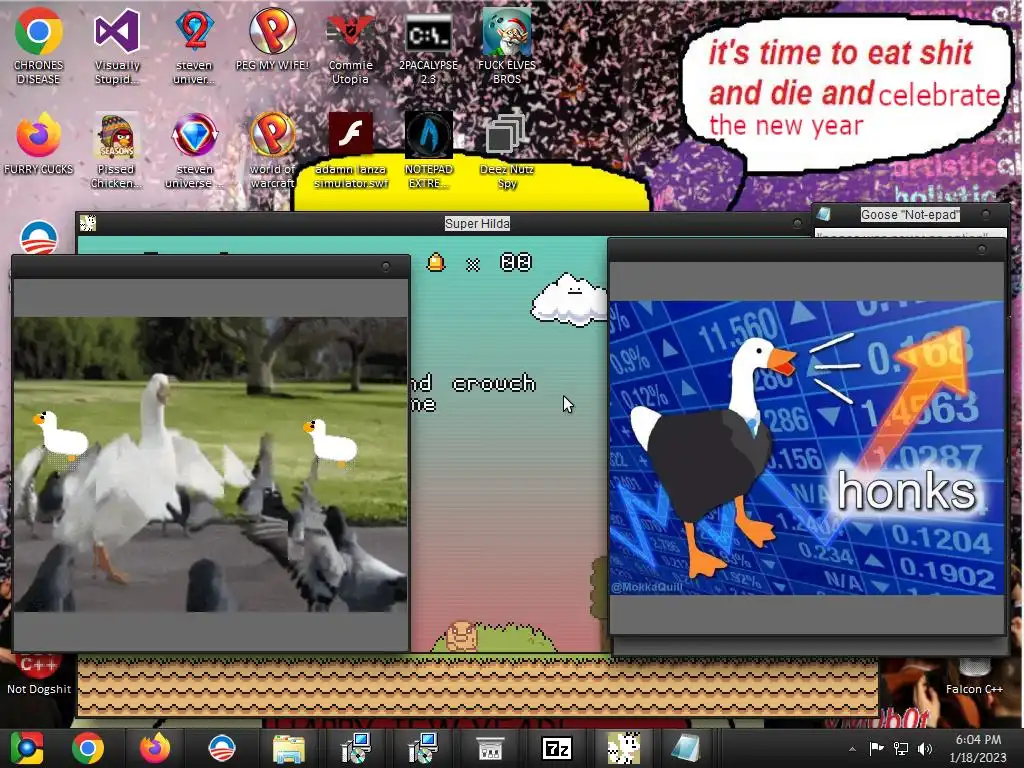Click the Start button on the taskbar
This screenshot has width=1024, height=768.
[27, 748]
